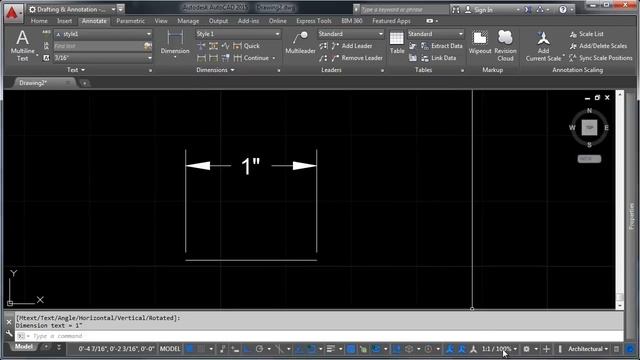Screen dimensions: 640x360
Task: Open the text style dropdown showing style1
Action: (103, 34)
